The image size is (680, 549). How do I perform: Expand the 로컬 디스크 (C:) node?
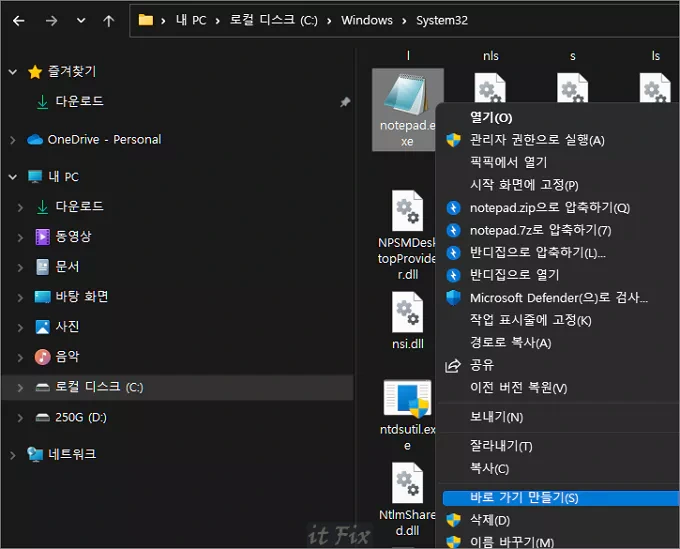20,388
